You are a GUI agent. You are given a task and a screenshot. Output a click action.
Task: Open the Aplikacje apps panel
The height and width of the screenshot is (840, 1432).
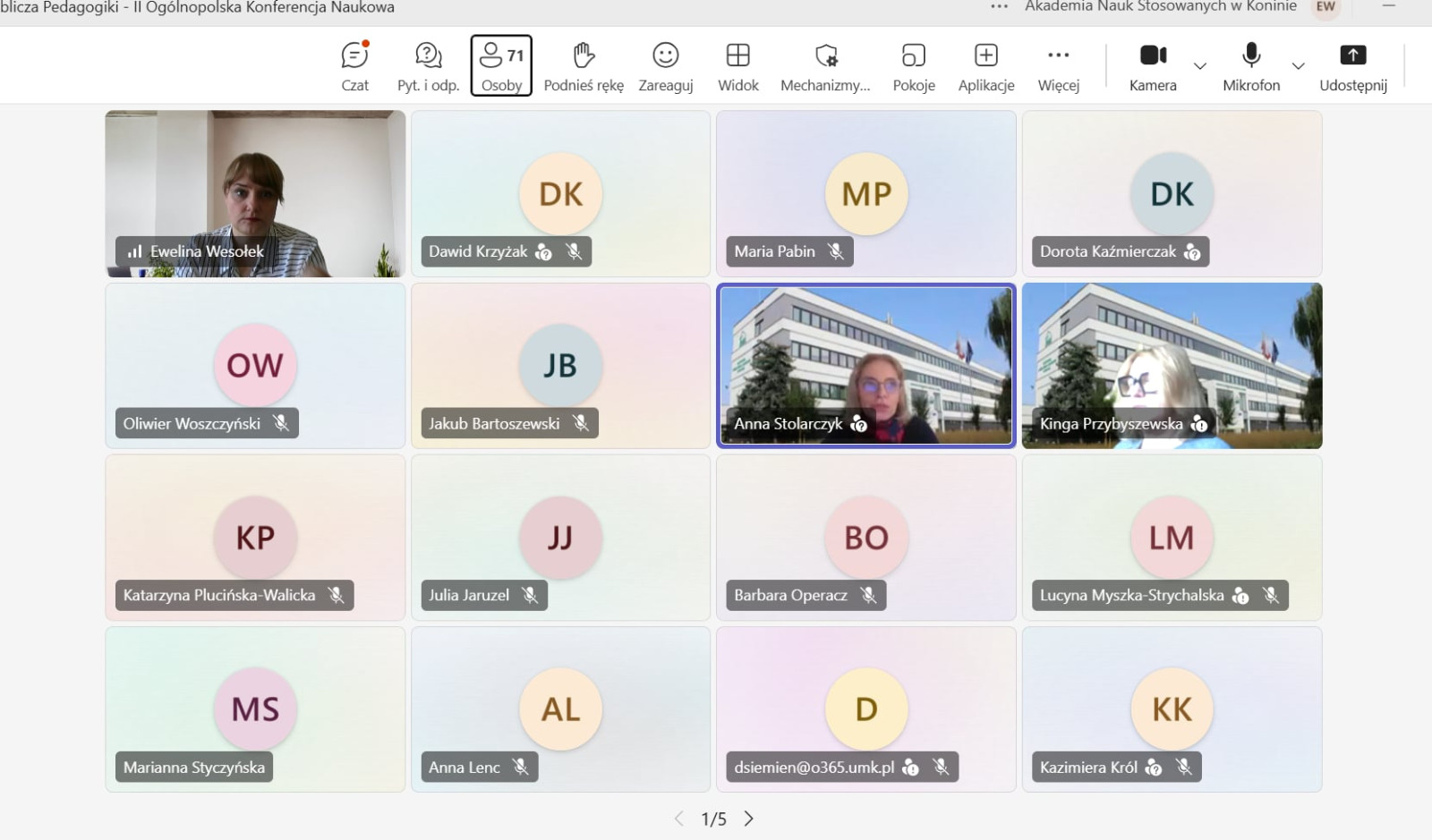(x=985, y=66)
